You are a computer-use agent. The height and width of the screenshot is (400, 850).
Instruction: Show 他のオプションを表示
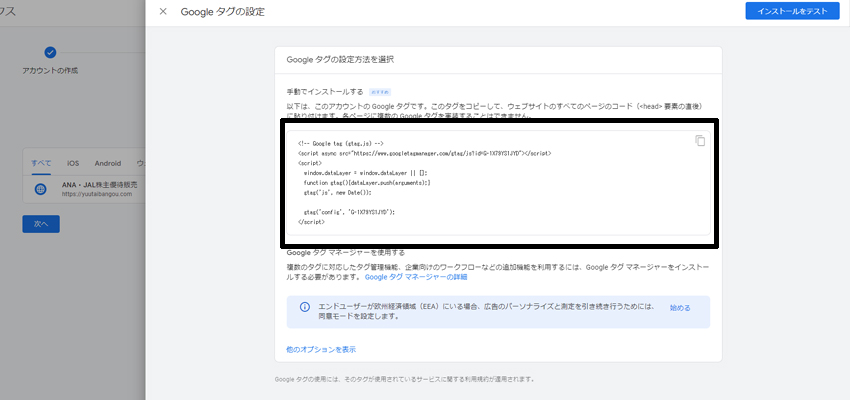(321, 350)
